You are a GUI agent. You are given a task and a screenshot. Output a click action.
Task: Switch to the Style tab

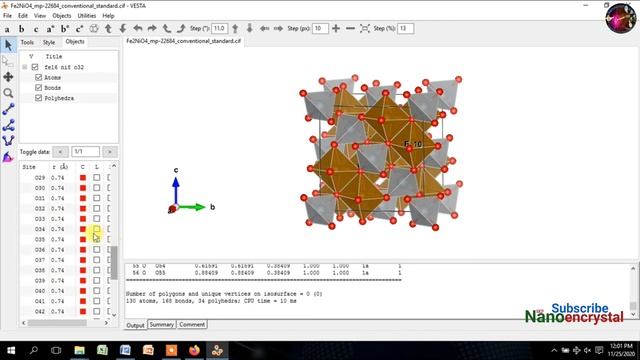[49, 42]
